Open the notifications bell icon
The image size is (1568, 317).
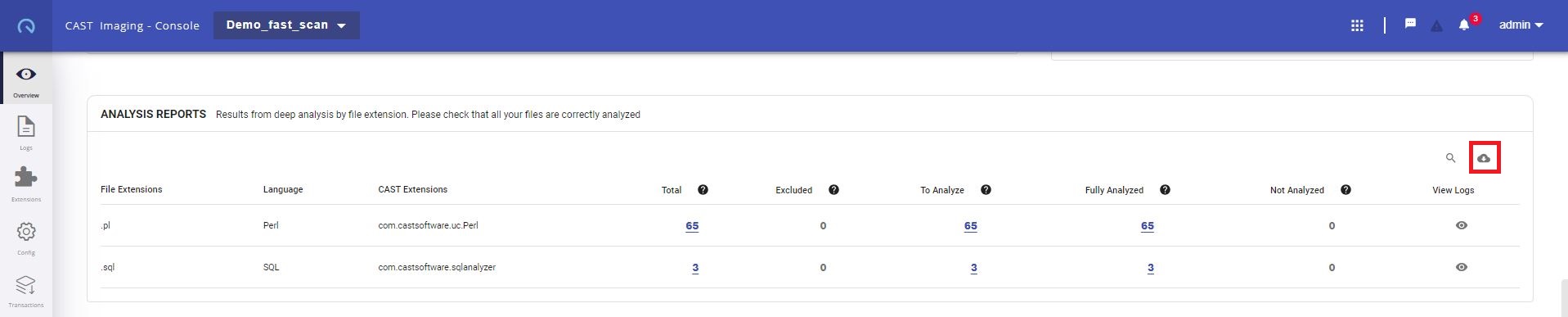point(1464,25)
